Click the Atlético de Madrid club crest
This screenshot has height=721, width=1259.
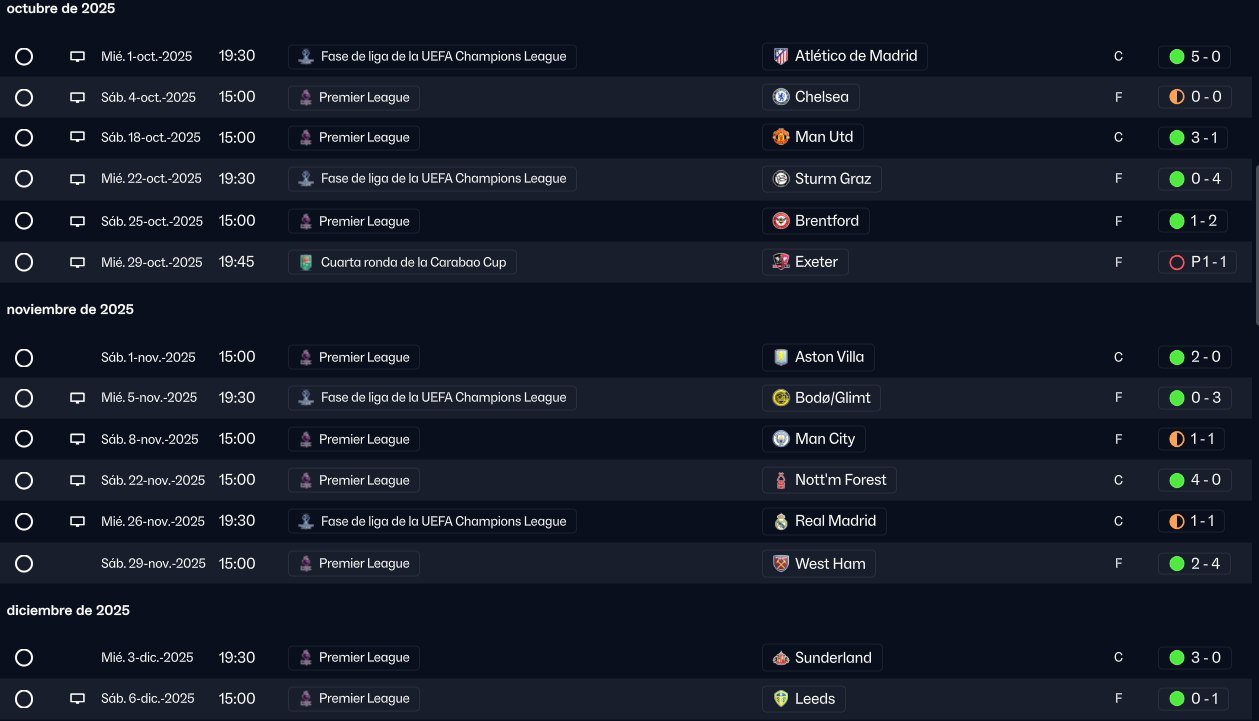coord(781,57)
